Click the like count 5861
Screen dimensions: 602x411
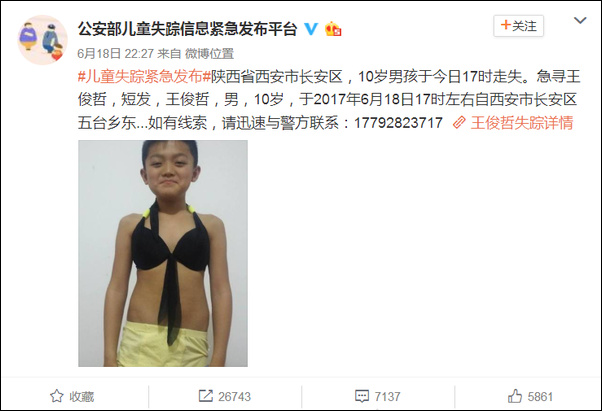(x=540, y=396)
